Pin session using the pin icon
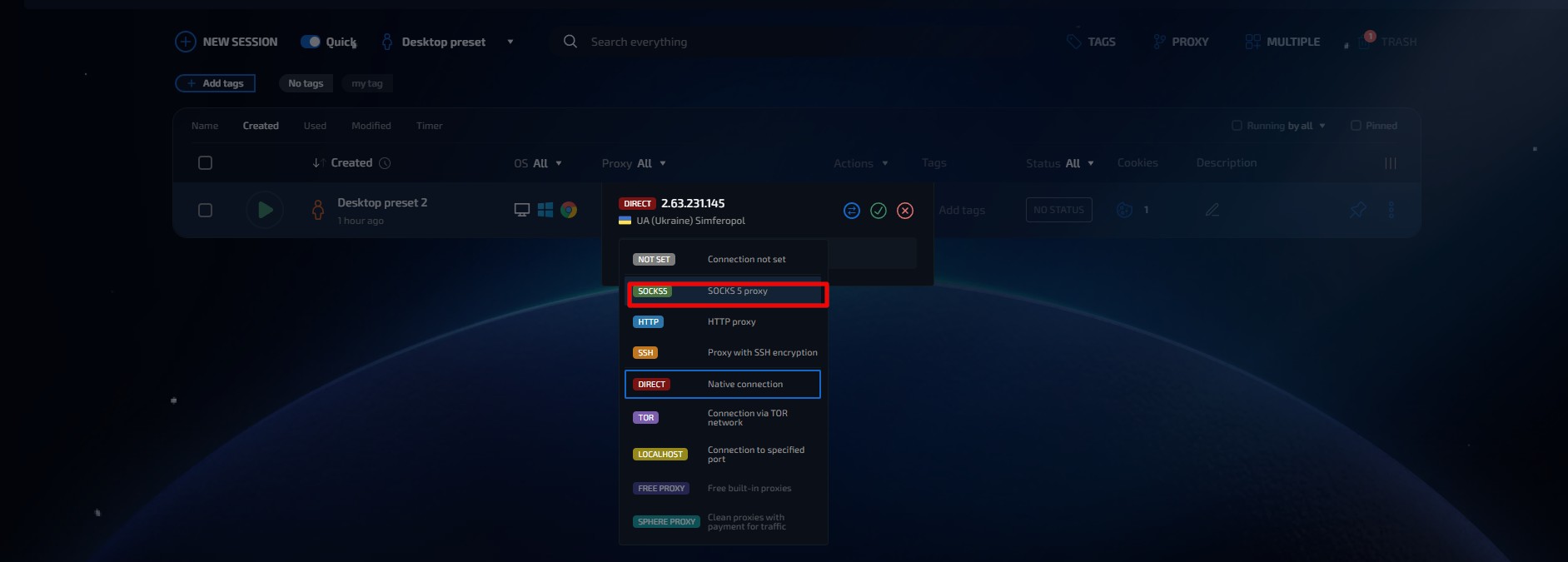1568x562 pixels. (1357, 210)
